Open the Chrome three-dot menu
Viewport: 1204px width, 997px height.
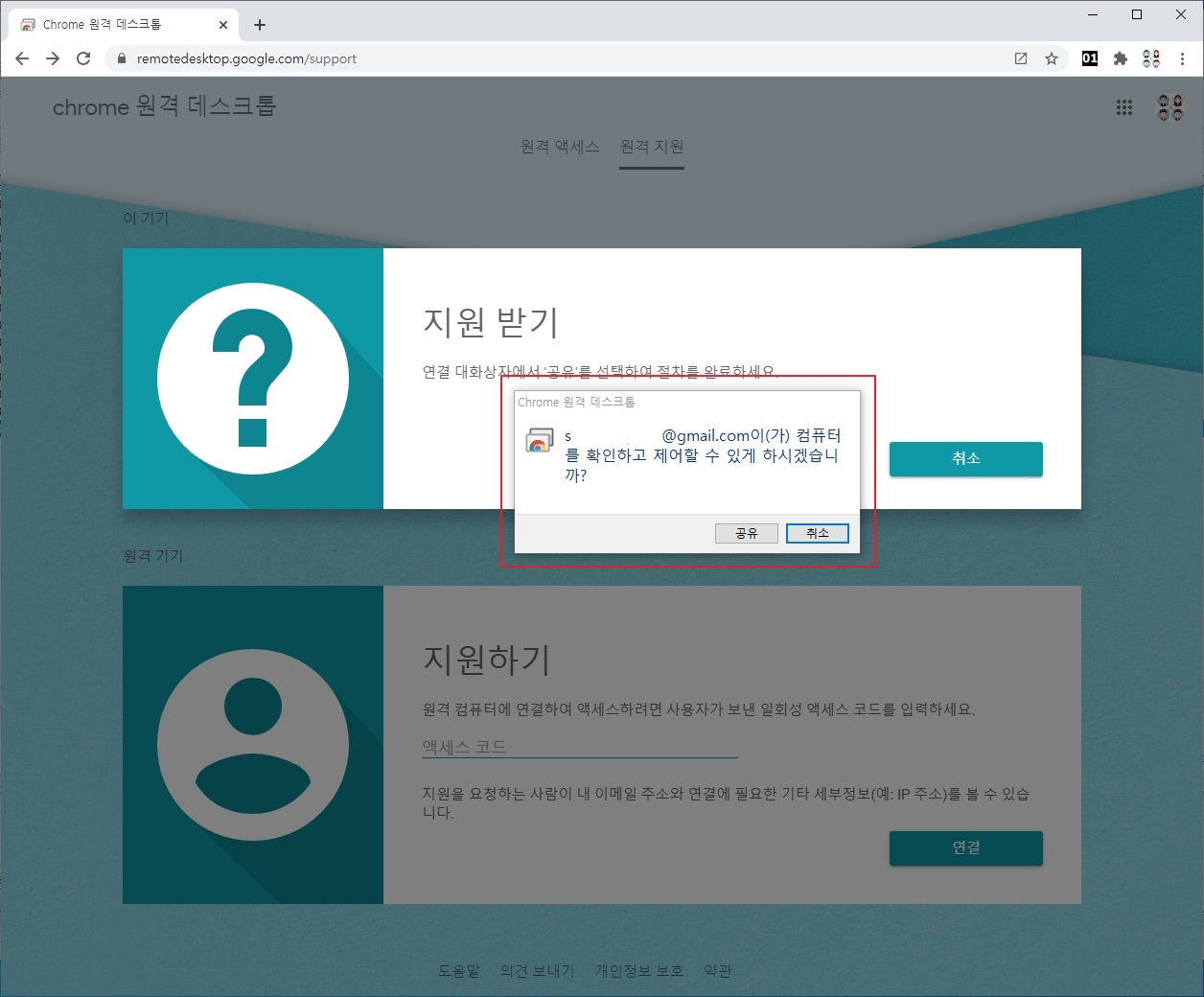tap(1183, 58)
